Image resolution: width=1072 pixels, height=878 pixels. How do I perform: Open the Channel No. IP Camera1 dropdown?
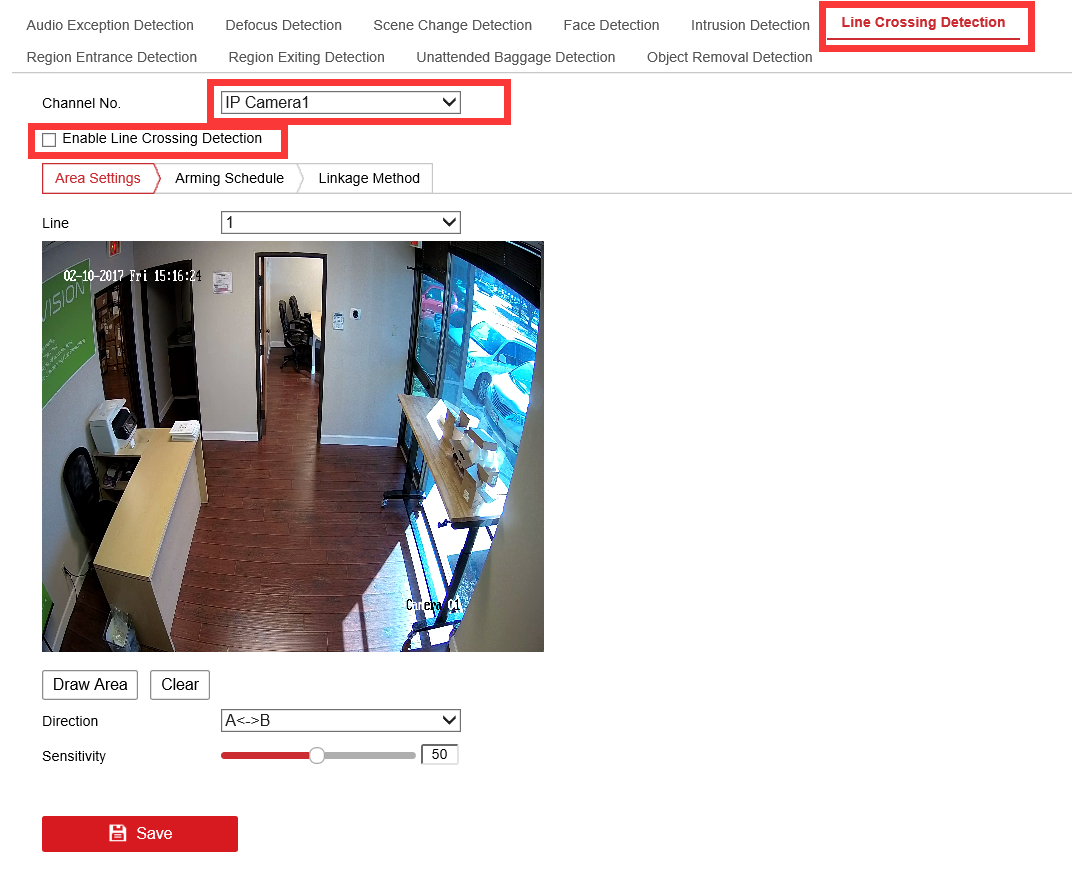coord(340,103)
